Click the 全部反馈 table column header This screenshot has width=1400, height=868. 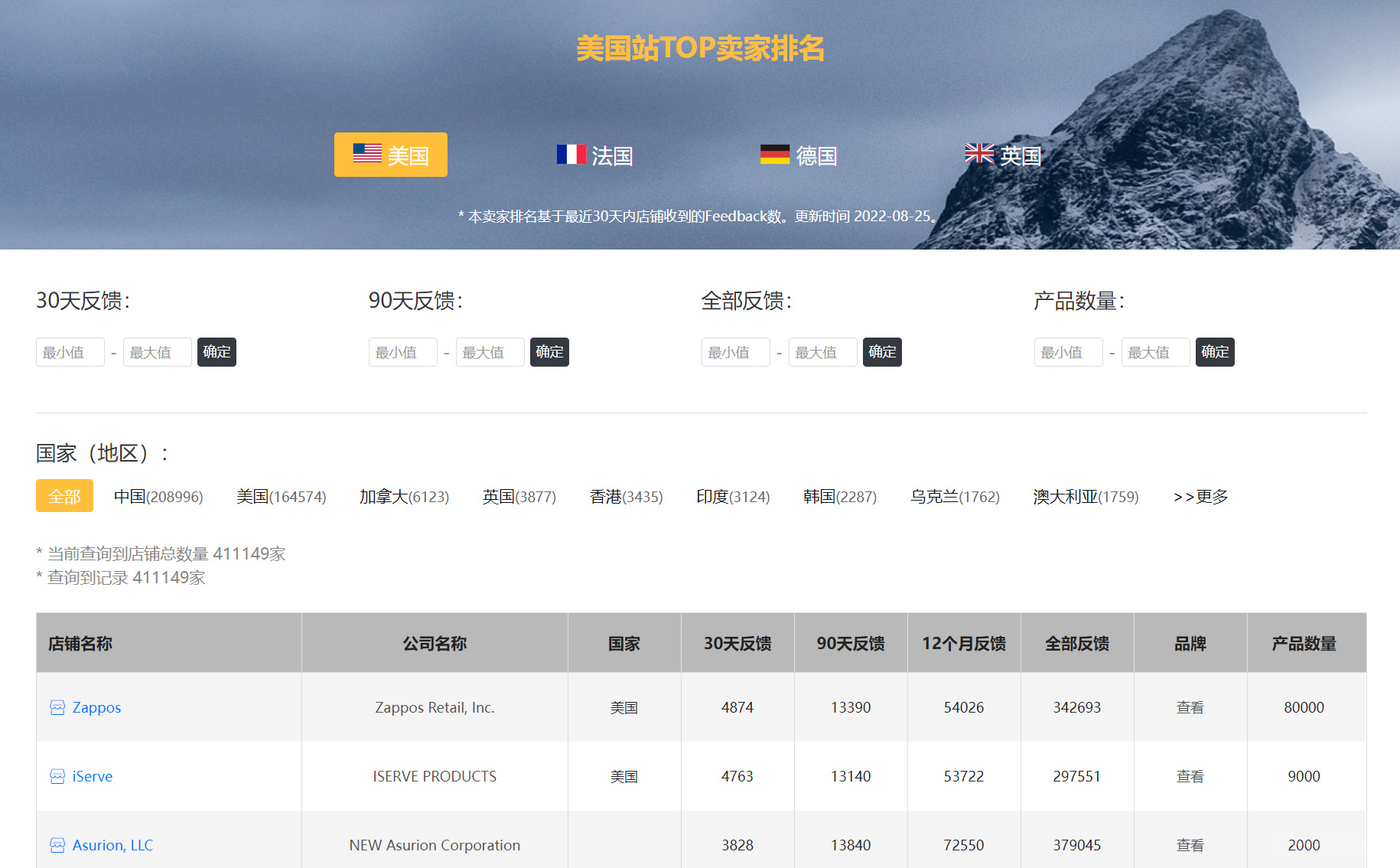pyautogui.click(x=1077, y=643)
